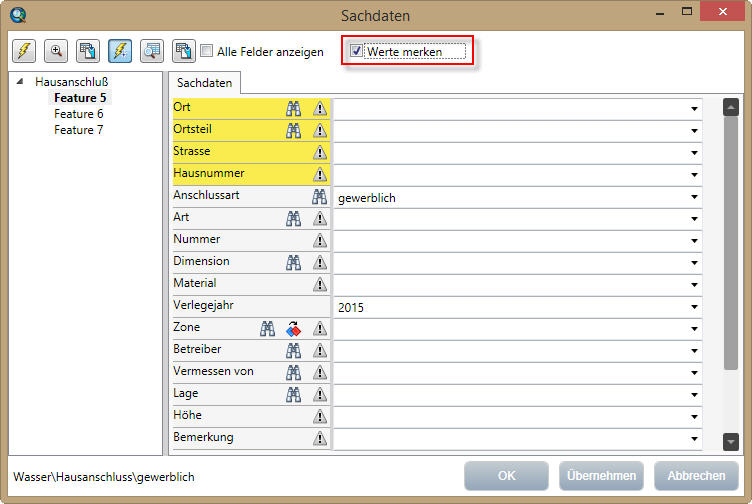Click the warning triangle in the Zone row
752x504 pixels.
click(320, 328)
